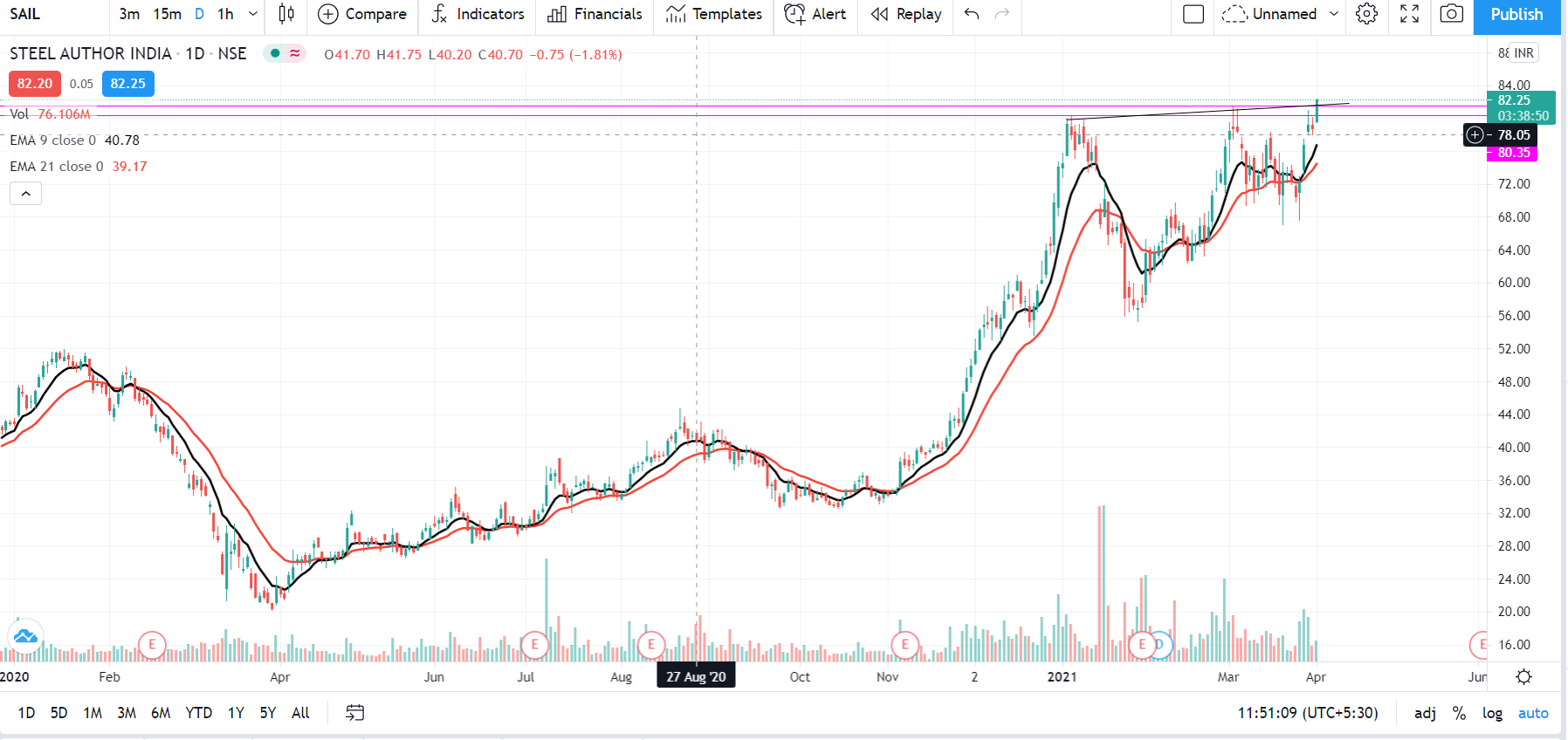The height and width of the screenshot is (740, 1568).
Task: Open the Go to date calendar icon
Action: coord(354,713)
